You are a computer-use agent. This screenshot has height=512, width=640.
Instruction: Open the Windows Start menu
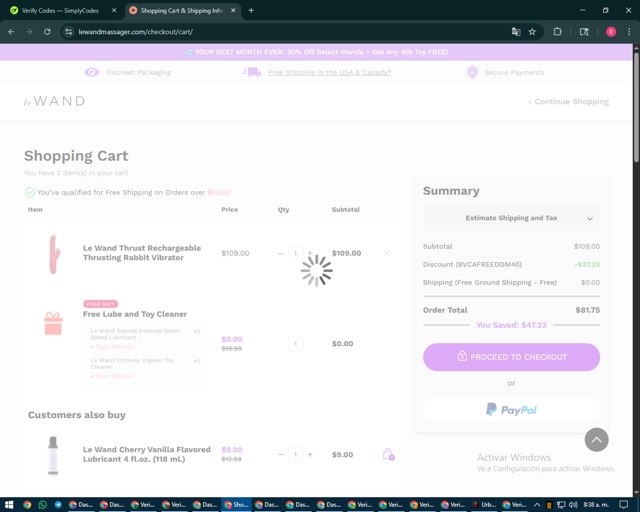9,505
